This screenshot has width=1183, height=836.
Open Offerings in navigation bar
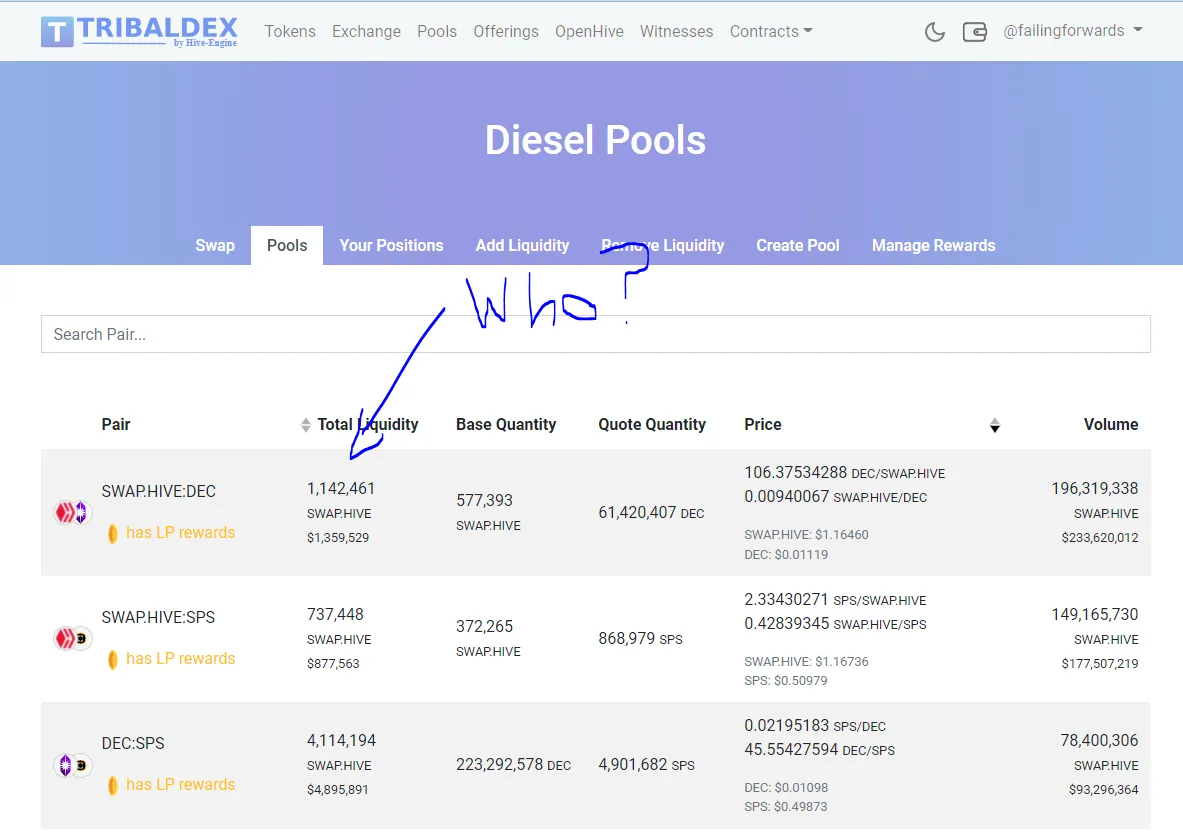pyautogui.click(x=505, y=32)
